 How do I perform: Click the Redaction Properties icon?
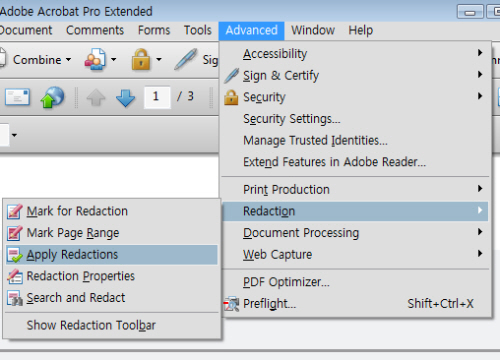coord(15,276)
